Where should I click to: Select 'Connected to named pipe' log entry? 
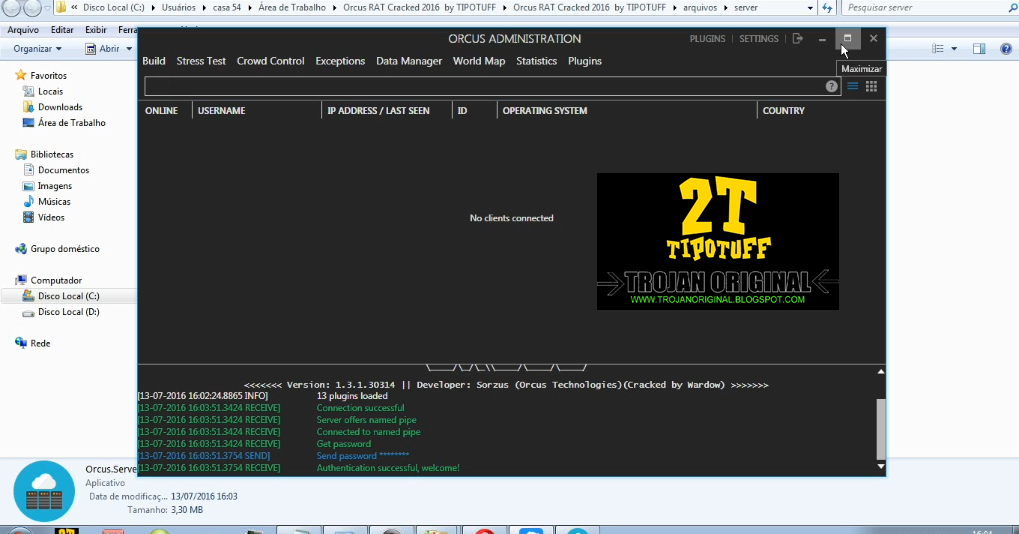point(368,432)
